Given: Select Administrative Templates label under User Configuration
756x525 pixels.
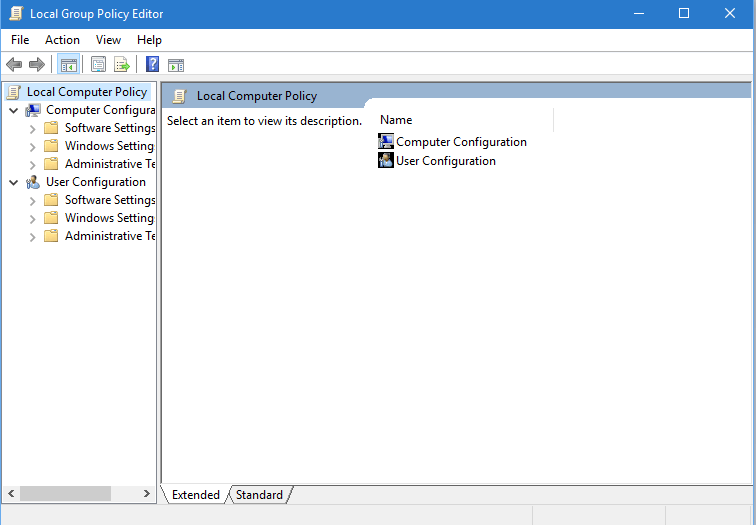Looking at the screenshot, I should [110, 236].
